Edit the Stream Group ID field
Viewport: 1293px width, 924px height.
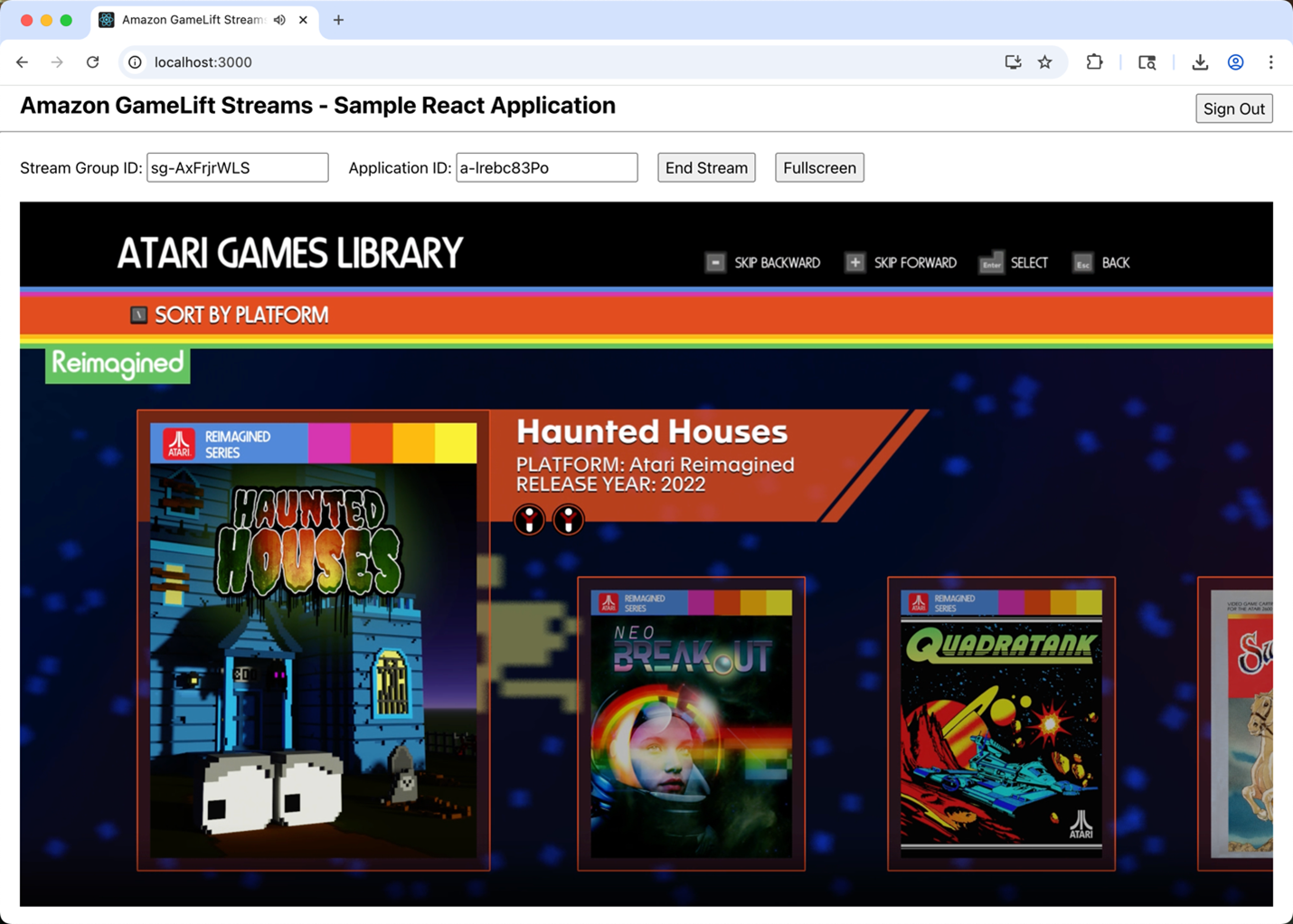pyautogui.click(x=238, y=167)
